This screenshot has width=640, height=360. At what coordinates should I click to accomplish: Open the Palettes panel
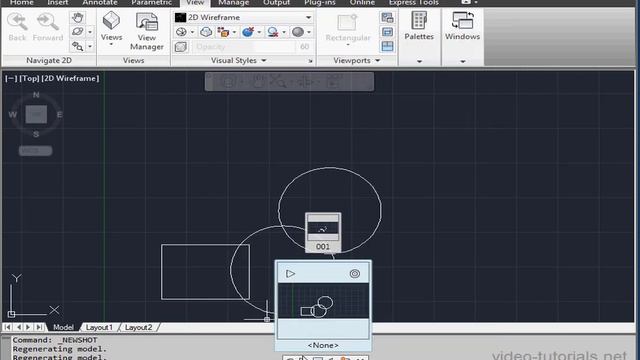(419, 26)
